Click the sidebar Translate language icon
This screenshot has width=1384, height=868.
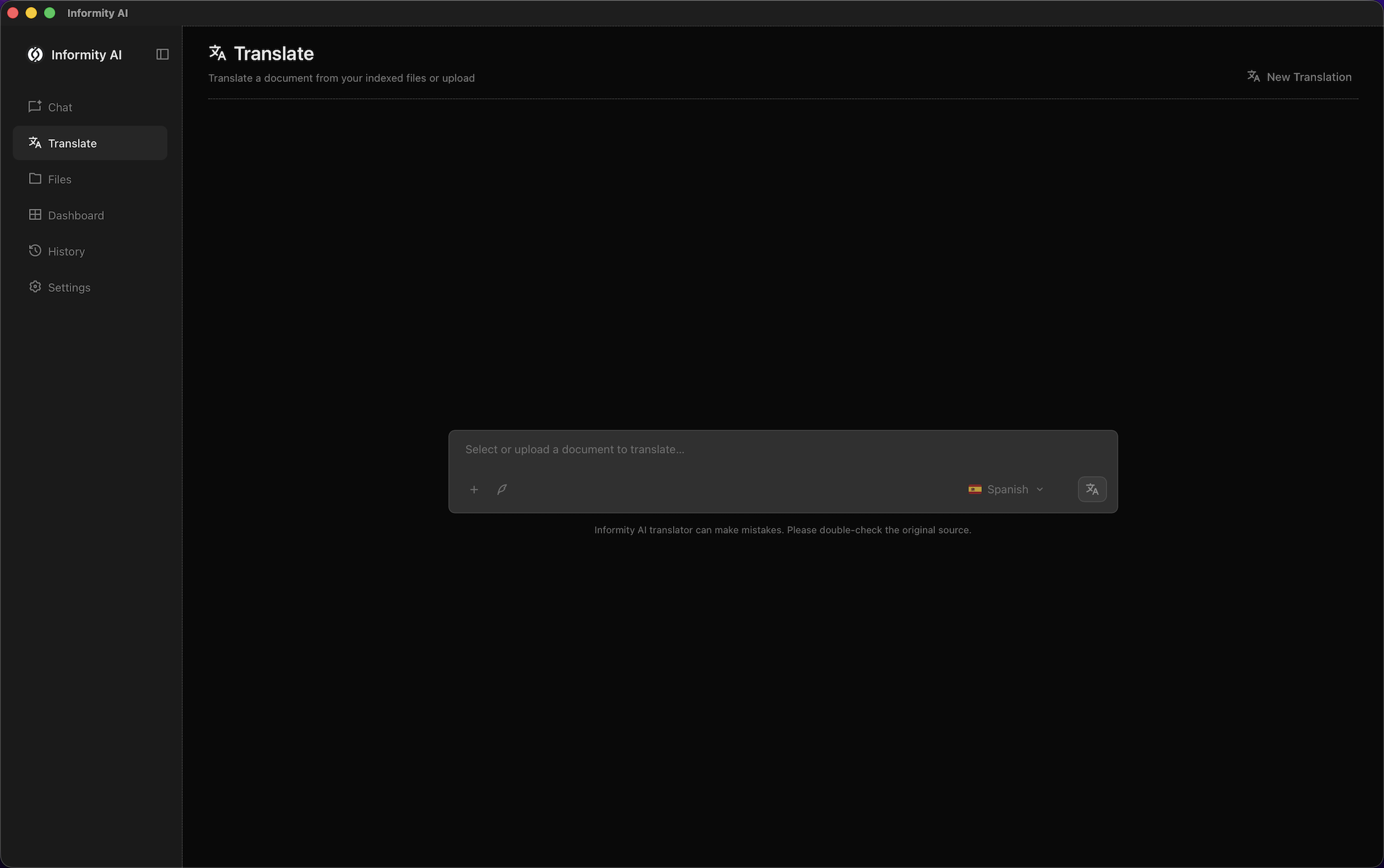tap(35, 143)
